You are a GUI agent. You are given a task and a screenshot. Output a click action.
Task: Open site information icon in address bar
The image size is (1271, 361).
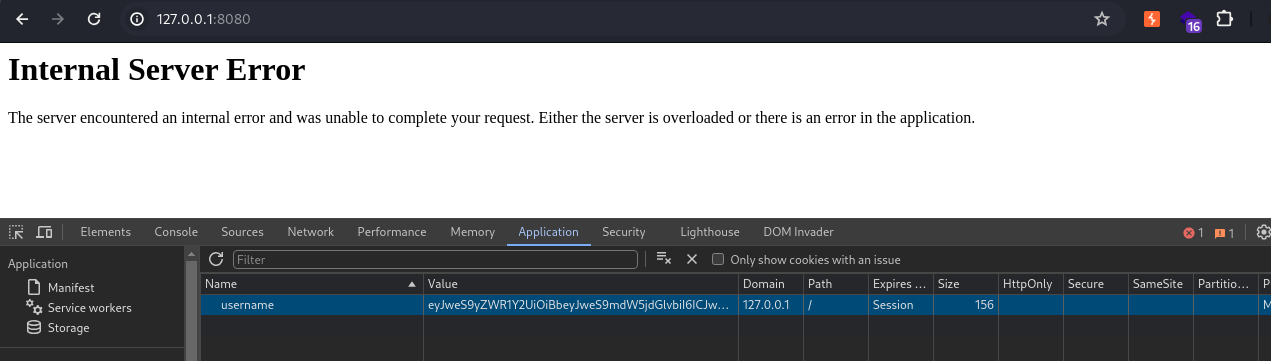pyautogui.click(x=138, y=19)
